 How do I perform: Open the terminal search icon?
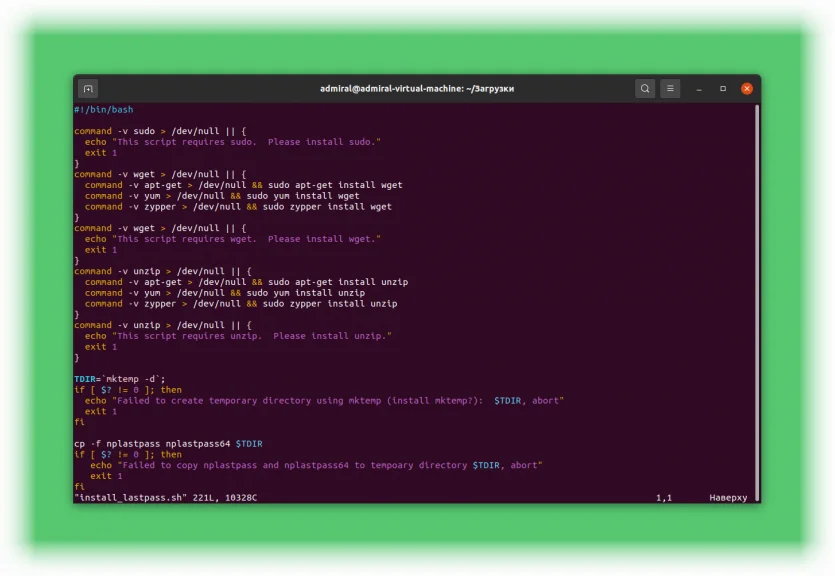pyautogui.click(x=645, y=88)
